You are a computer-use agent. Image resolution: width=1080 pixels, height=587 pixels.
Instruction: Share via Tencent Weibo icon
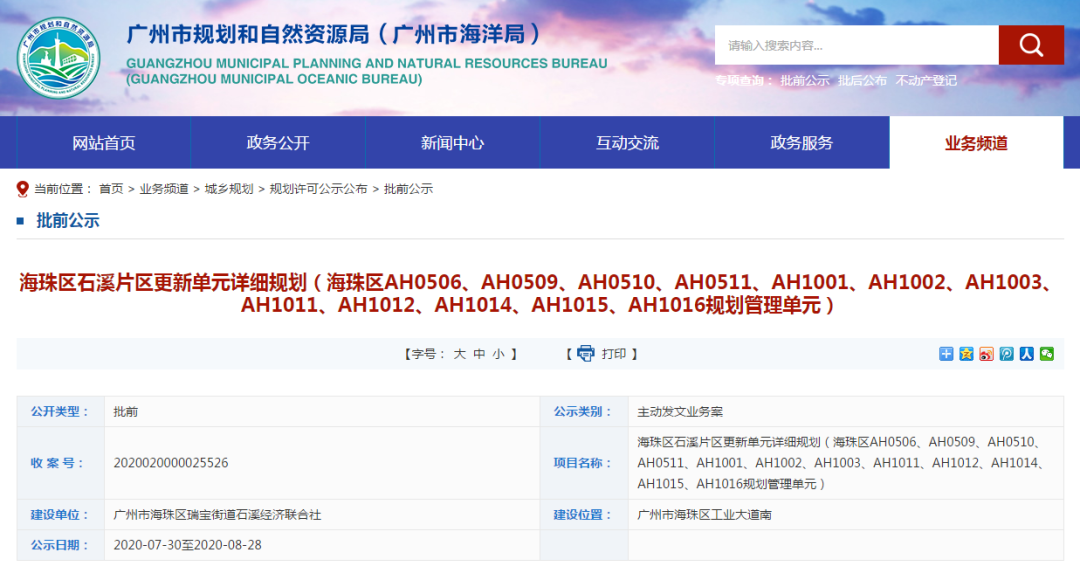click(x=1006, y=353)
